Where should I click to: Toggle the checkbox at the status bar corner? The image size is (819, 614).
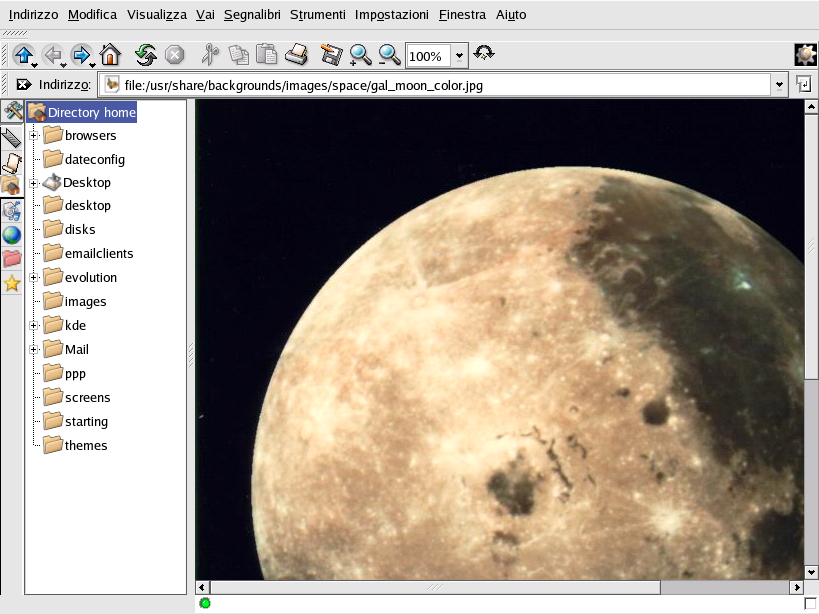(x=810, y=604)
